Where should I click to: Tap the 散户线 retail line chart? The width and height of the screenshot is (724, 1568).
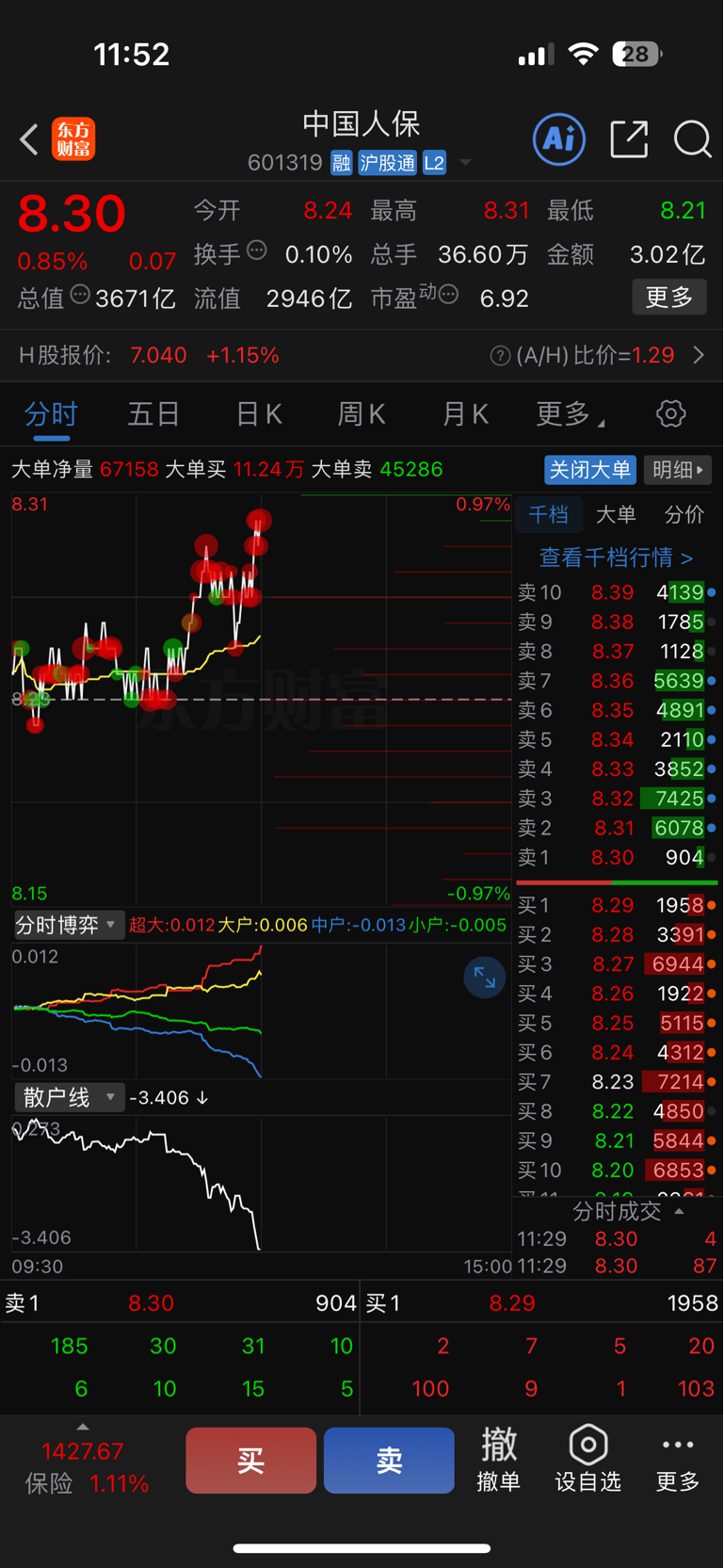click(262, 1184)
